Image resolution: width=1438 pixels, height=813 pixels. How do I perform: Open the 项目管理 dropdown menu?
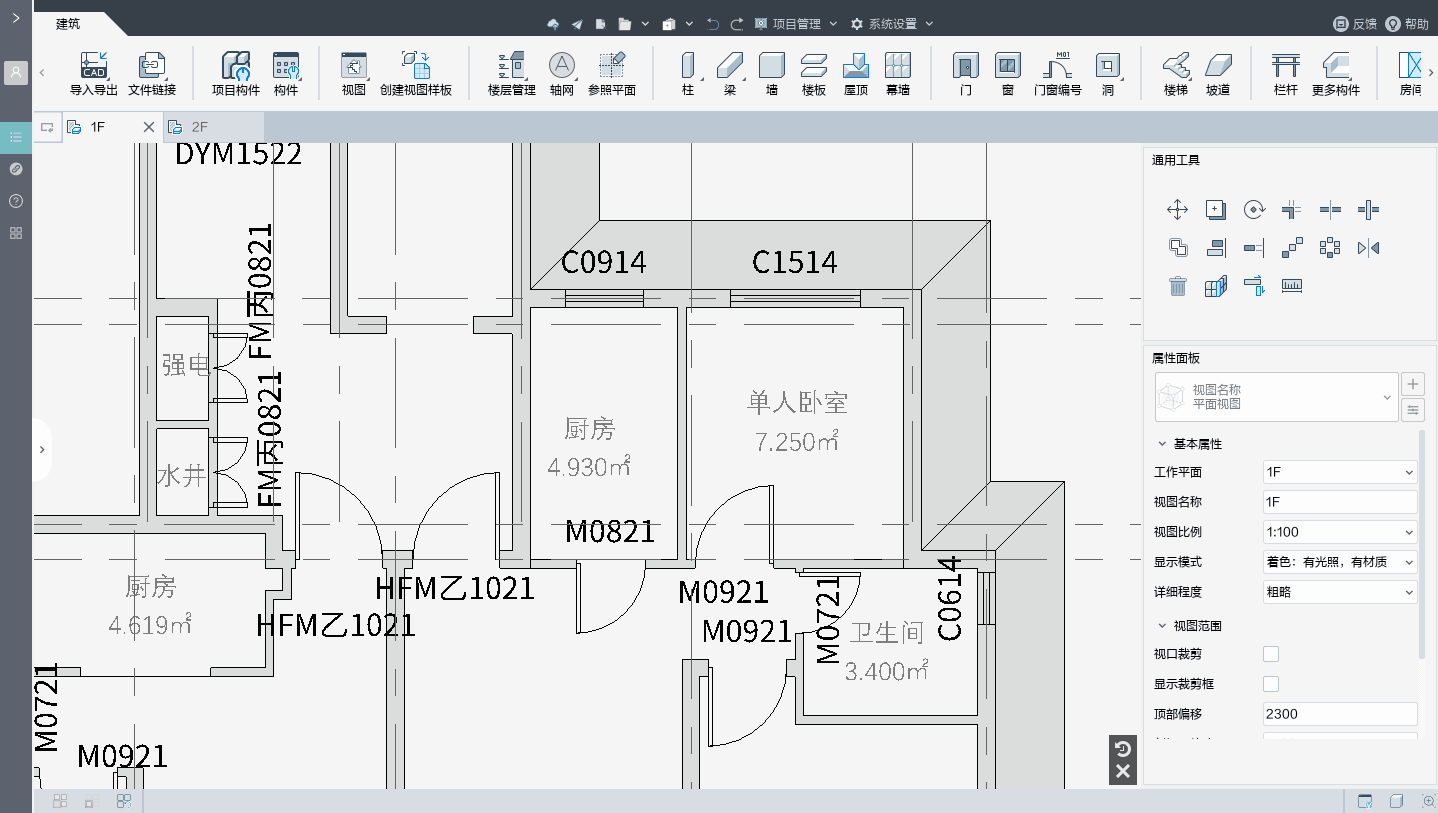coord(796,24)
